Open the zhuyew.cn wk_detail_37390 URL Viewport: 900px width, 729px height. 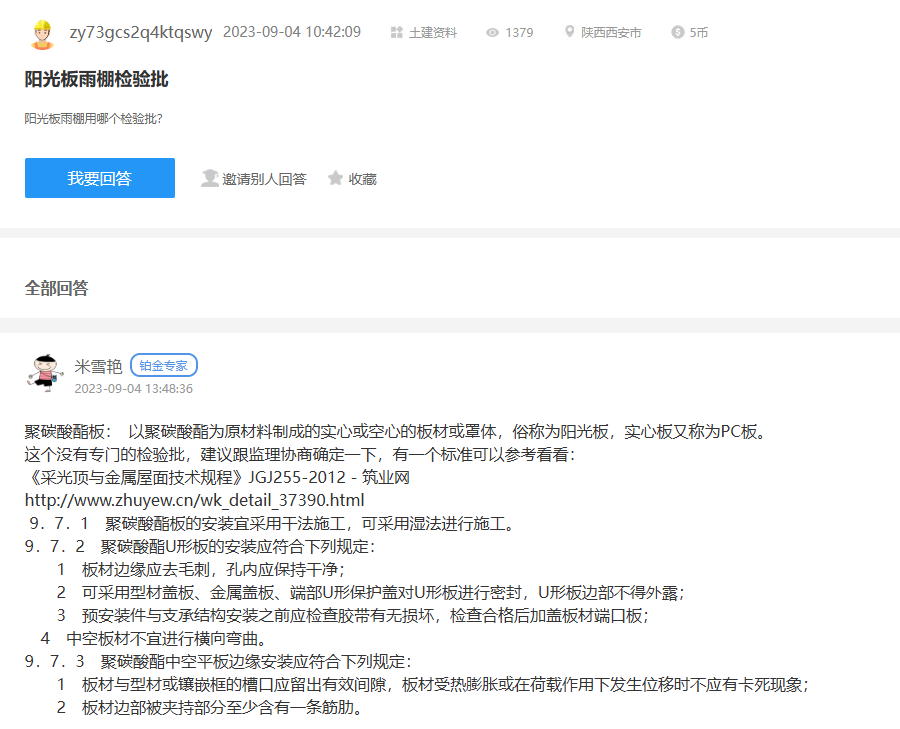click(195, 501)
